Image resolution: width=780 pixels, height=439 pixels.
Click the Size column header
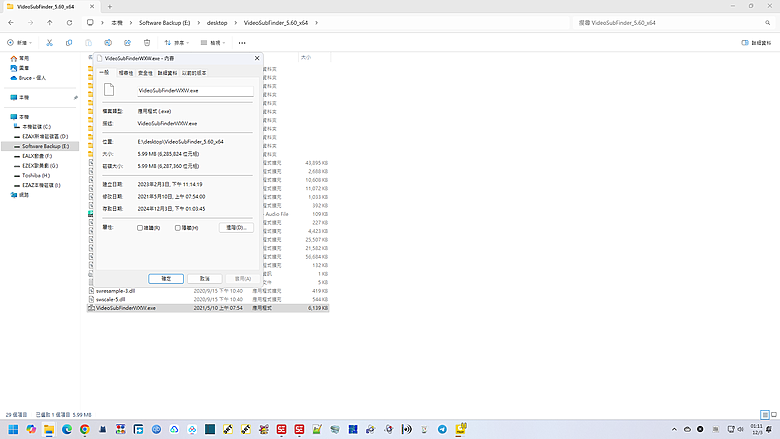pyautogui.click(x=314, y=58)
